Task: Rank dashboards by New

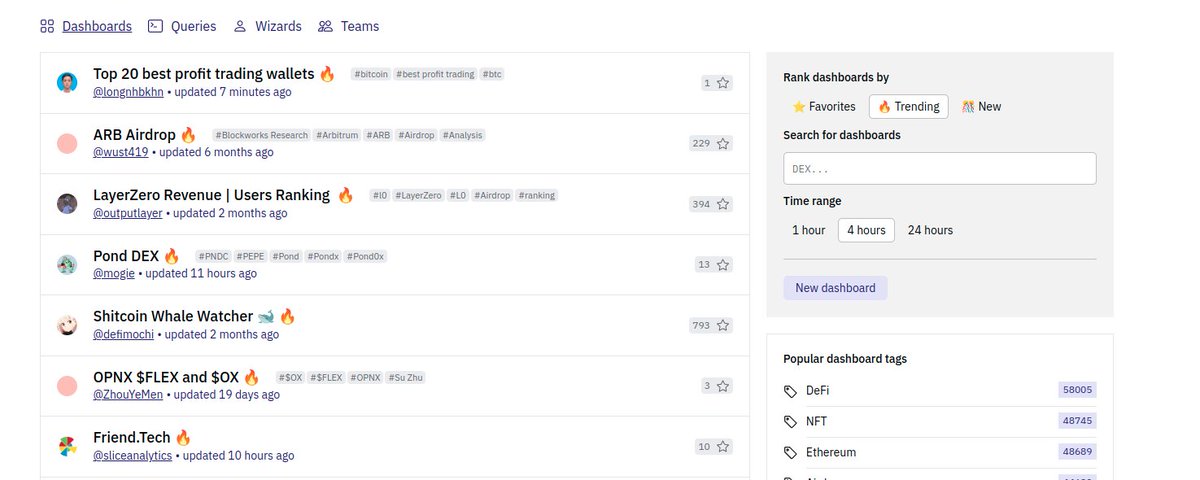Action: (x=981, y=106)
